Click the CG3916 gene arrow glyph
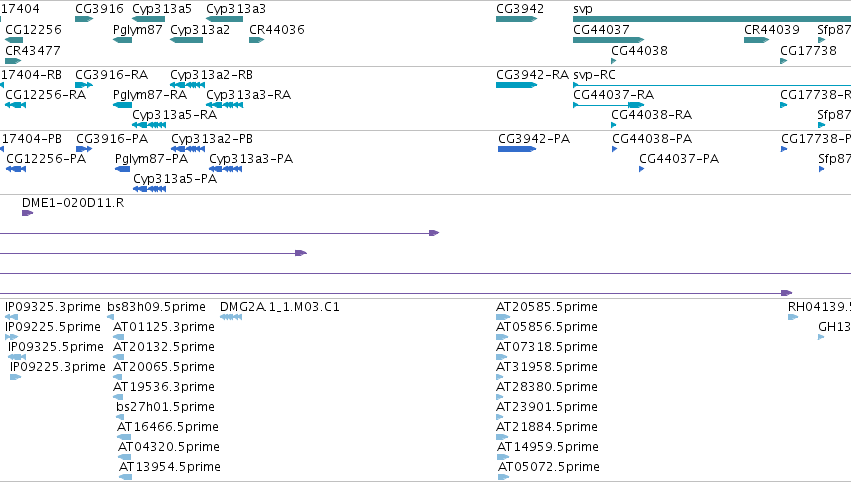 point(84,19)
